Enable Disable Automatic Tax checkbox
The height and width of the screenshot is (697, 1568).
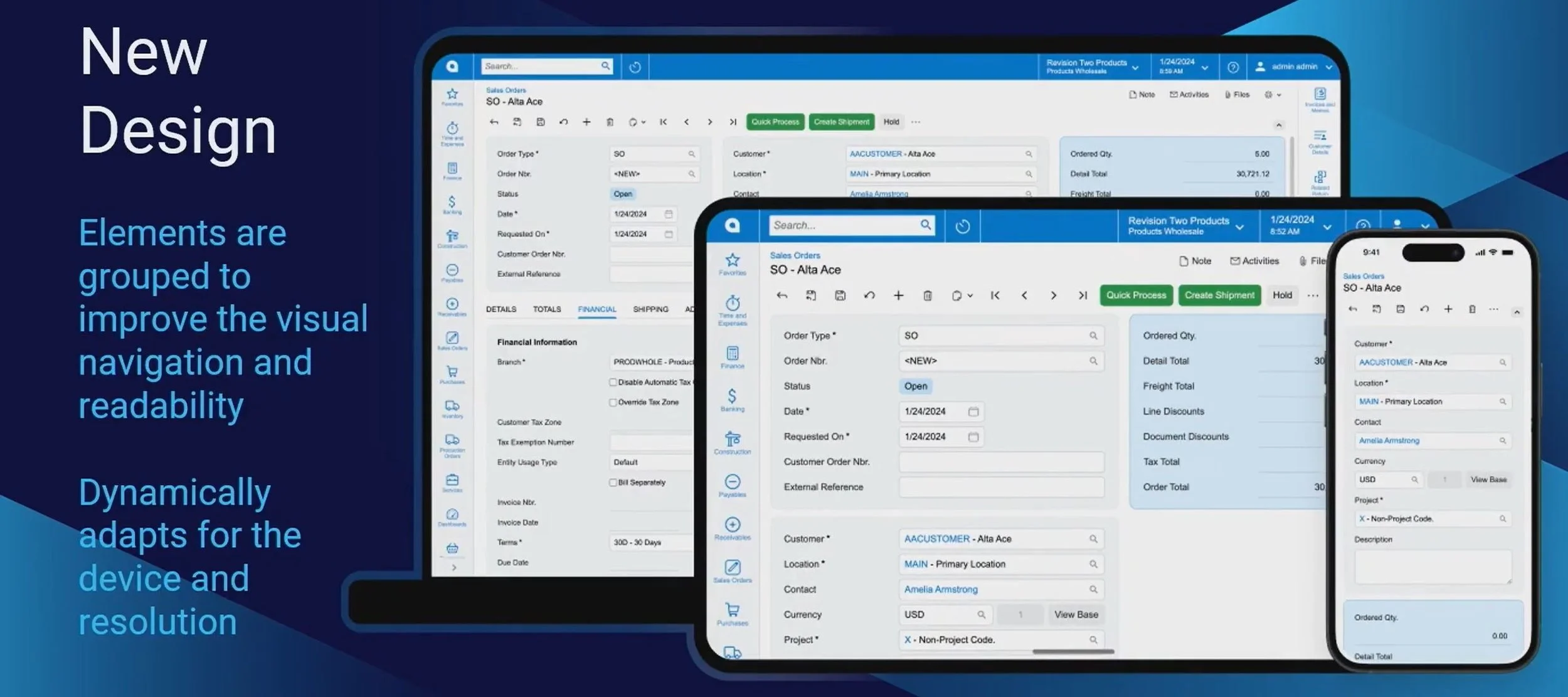[613, 382]
